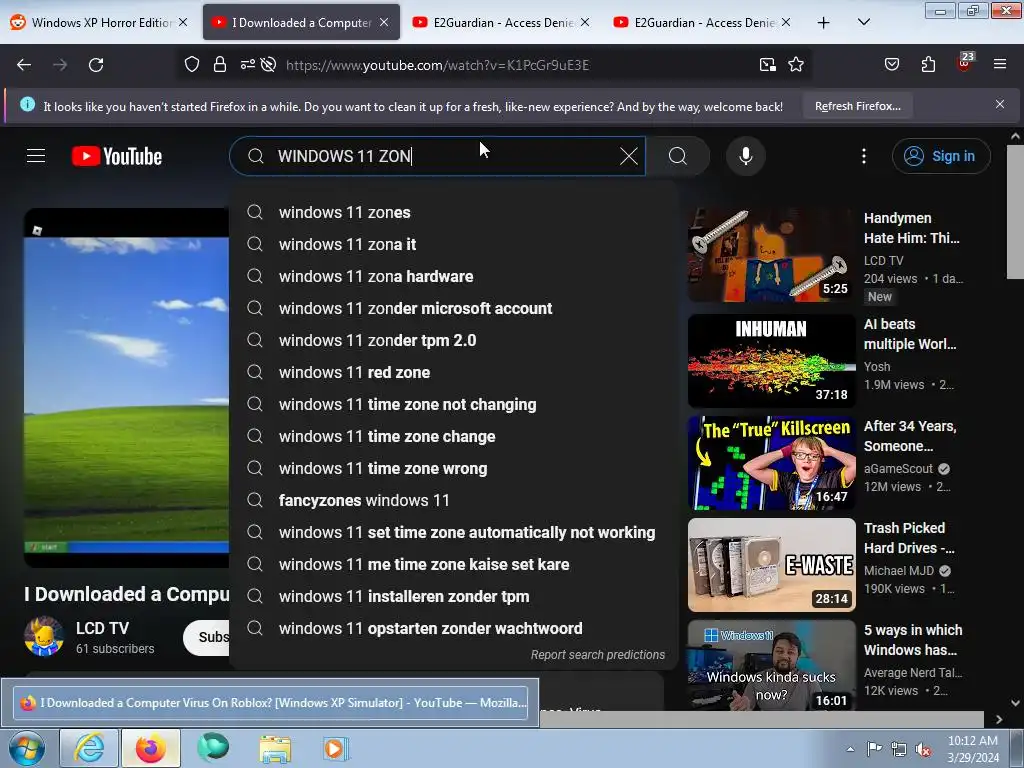Open the Windows Start orb
Image resolution: width=1024 pixels, height=768 pixels.
click(27, 748)
